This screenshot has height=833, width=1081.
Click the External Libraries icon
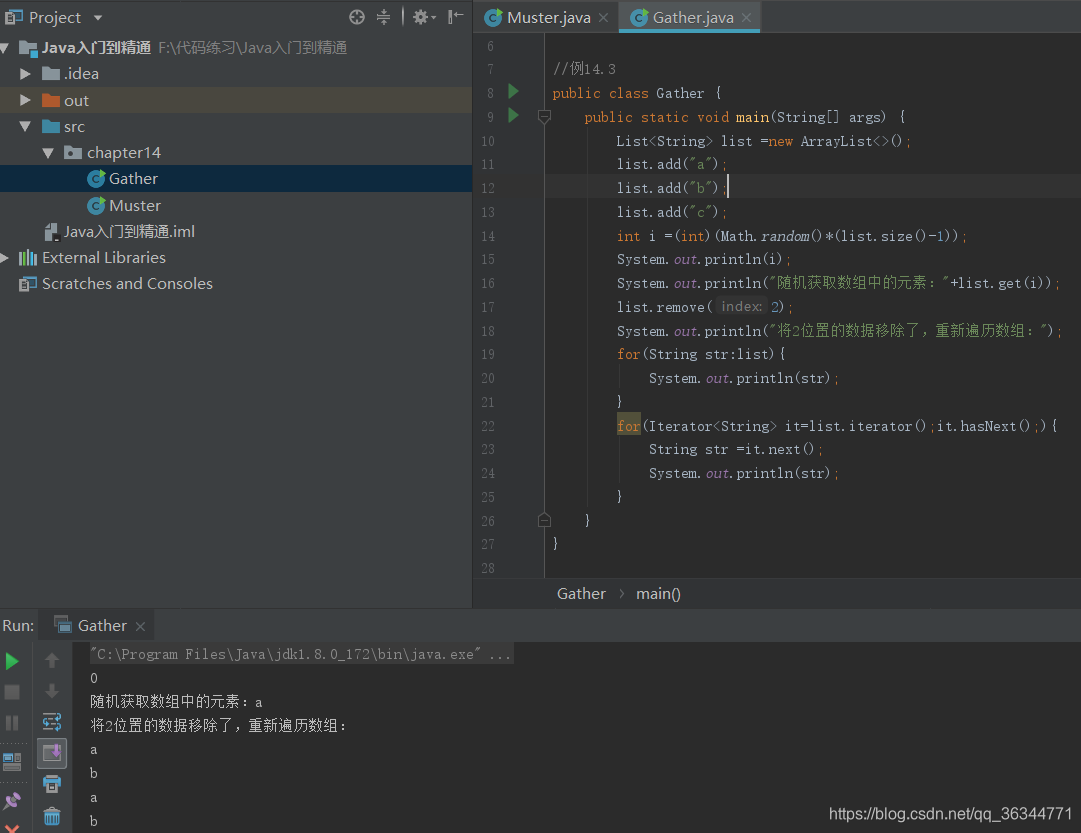coord(28,258)
